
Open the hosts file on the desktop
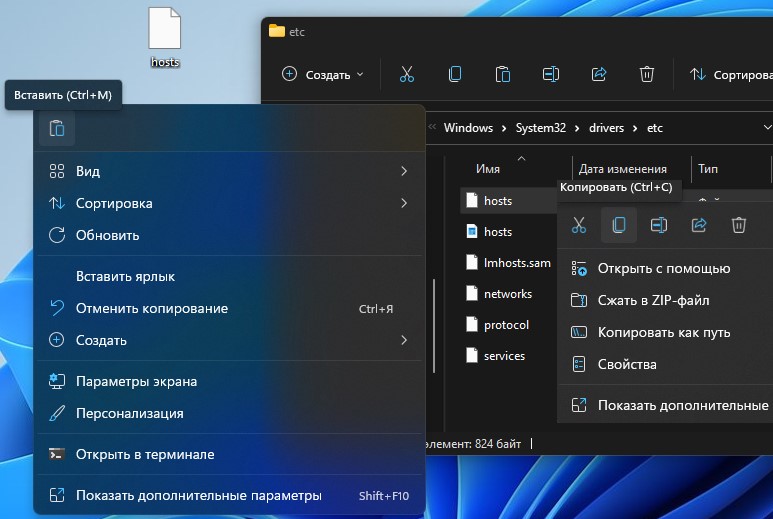[x=165, y=37]
